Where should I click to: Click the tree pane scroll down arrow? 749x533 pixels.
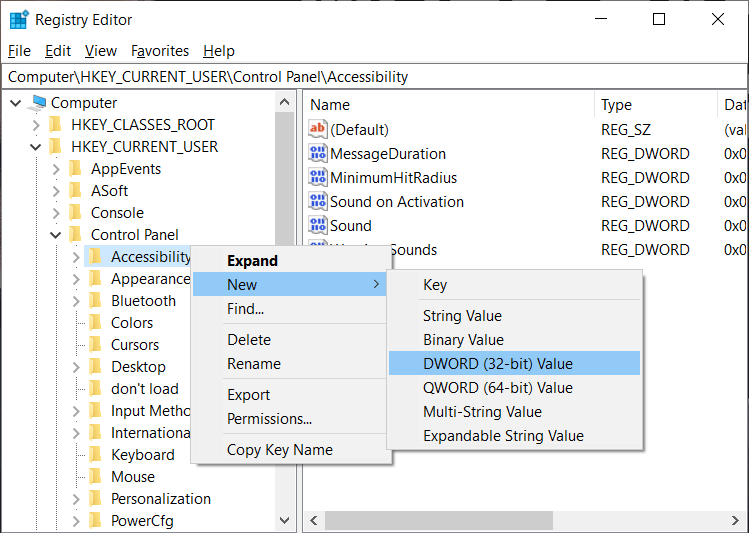point(285,520)
